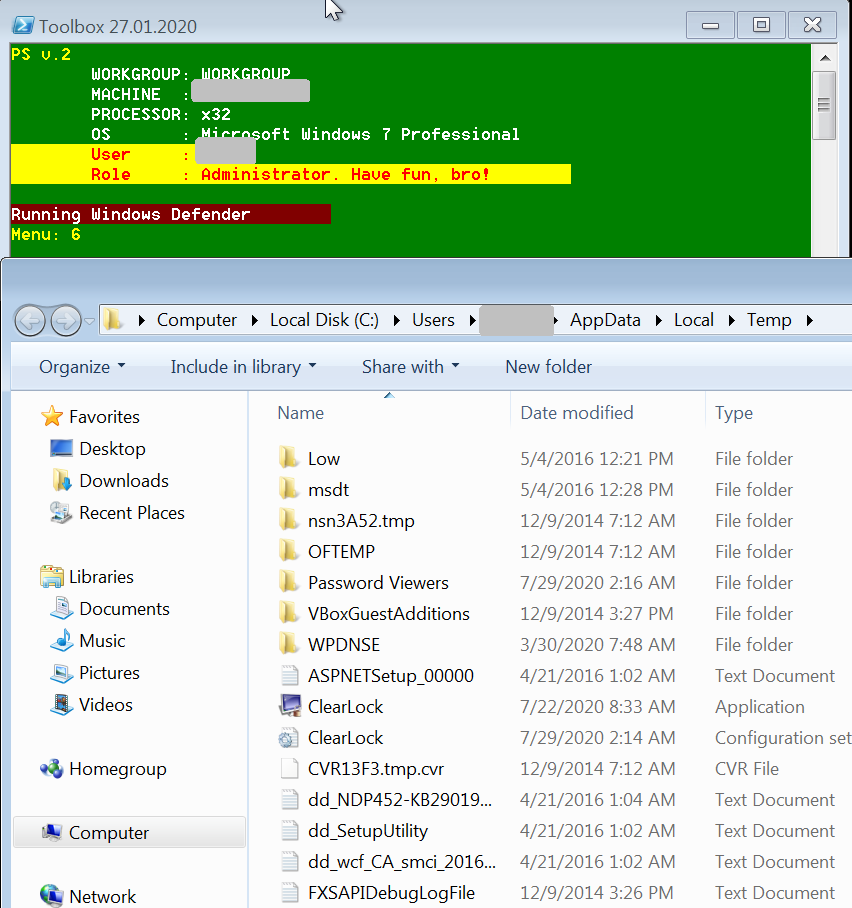Screen dimensions: 852x908
Task: Click the CVR File type cell
Action: pyautogui.click(x=747, y=768)
